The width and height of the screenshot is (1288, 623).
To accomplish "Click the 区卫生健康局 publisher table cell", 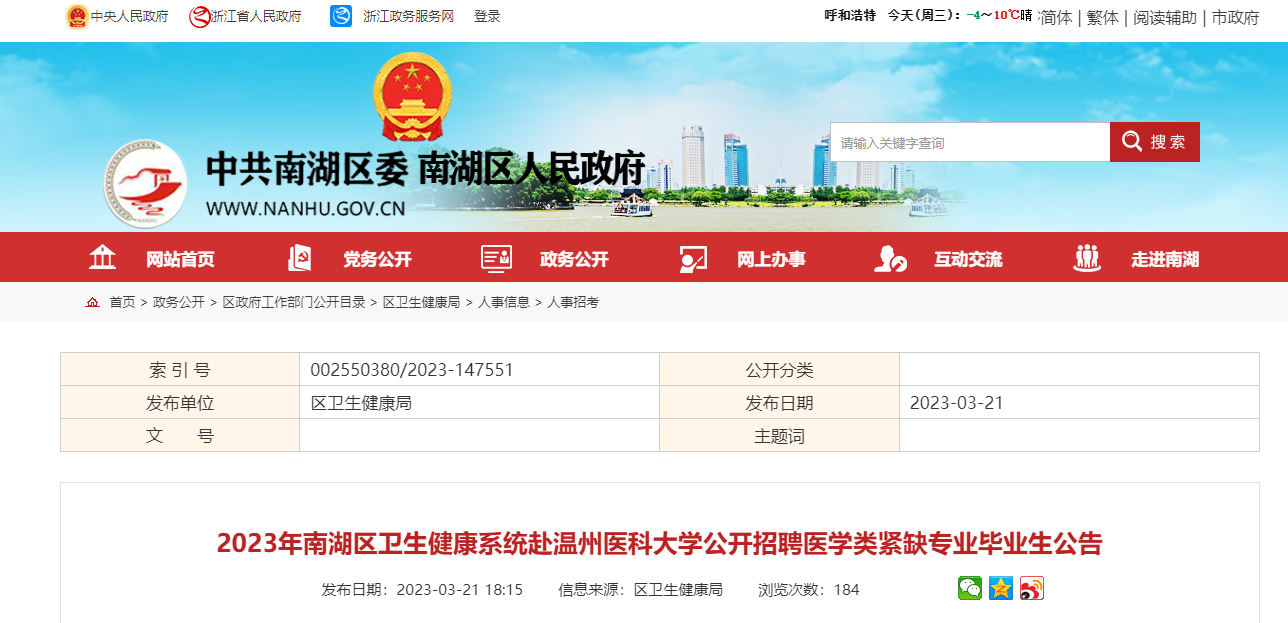I will pyautogui.click(x=479, y=403).
